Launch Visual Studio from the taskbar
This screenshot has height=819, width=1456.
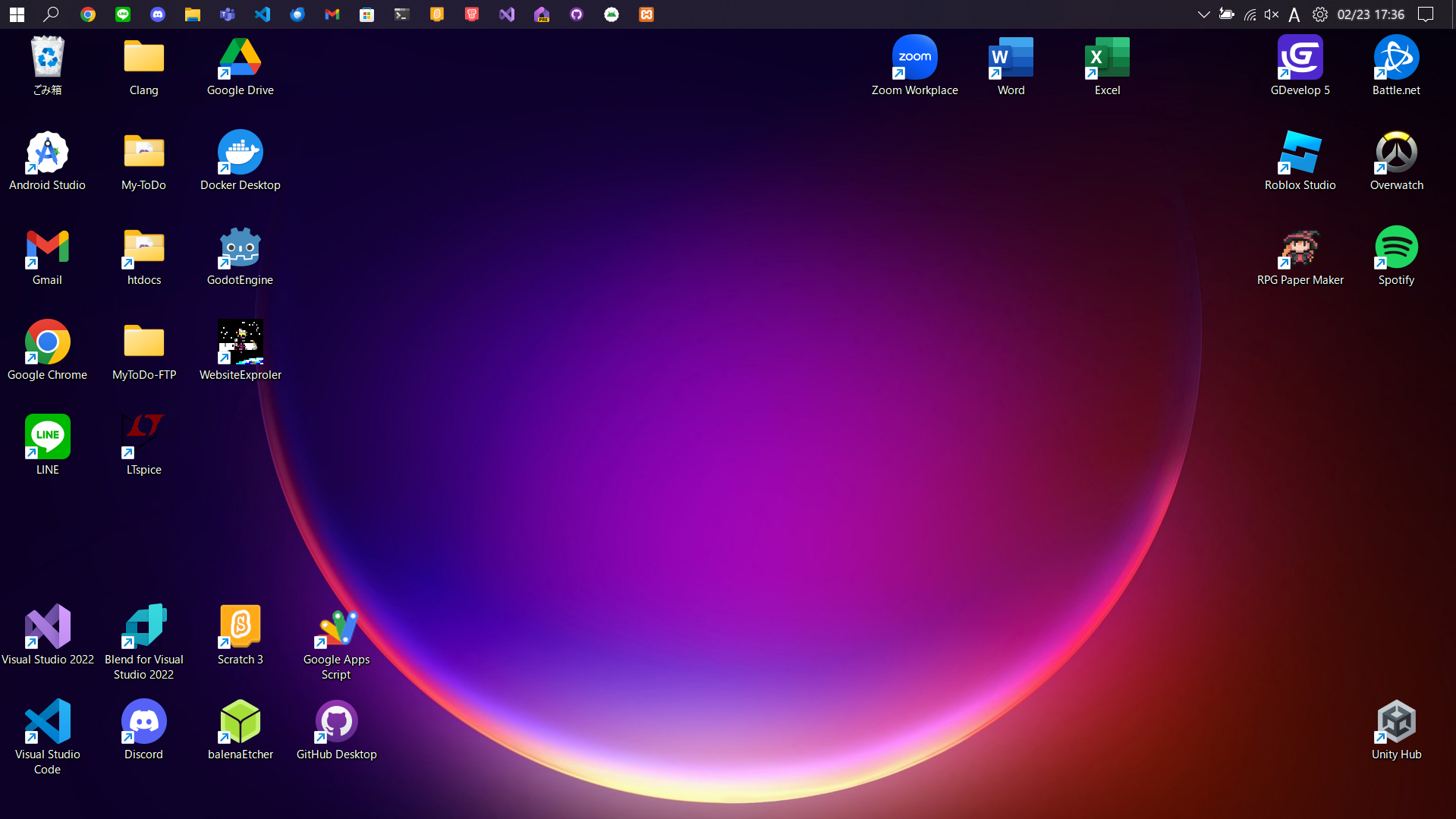click(x=507, y=14)
